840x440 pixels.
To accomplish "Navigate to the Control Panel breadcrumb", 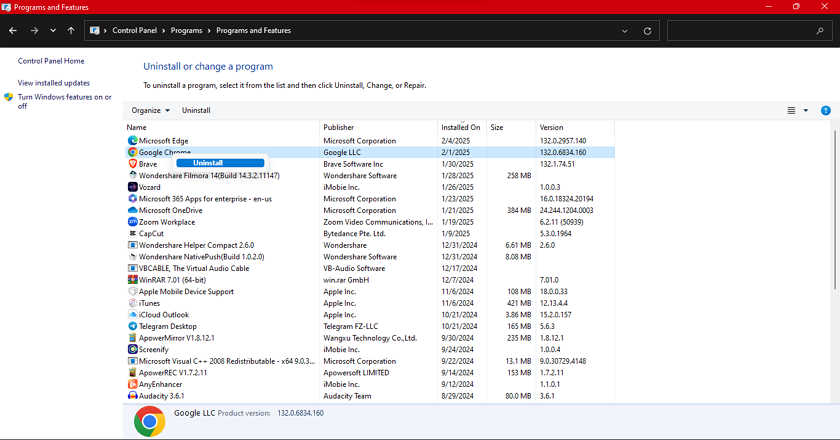I will tap(134, 31).
